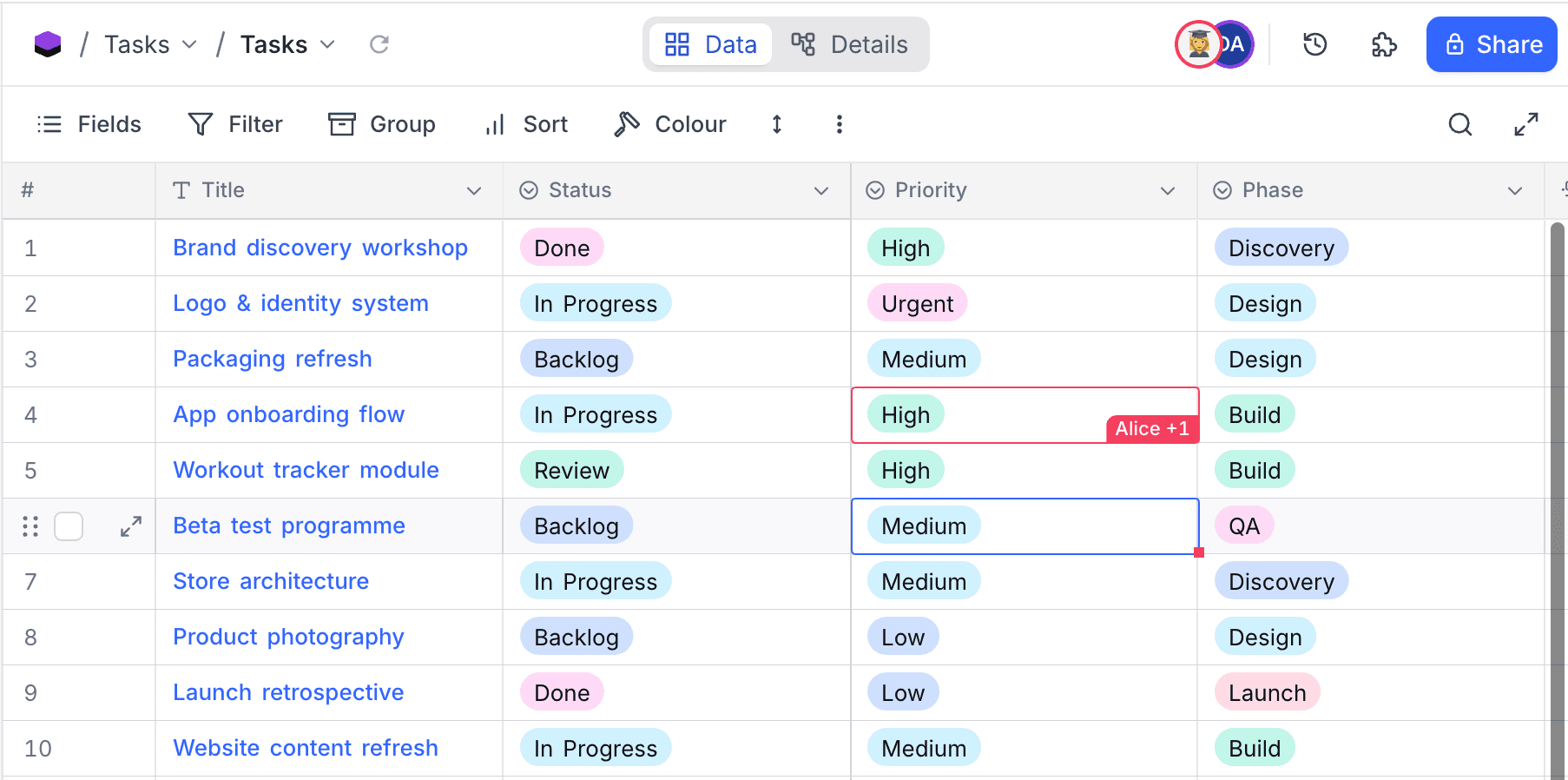Open the Priority column dropdown arrow
The height and width of the screenshot is (780, 1568).
pos(1168,191)
